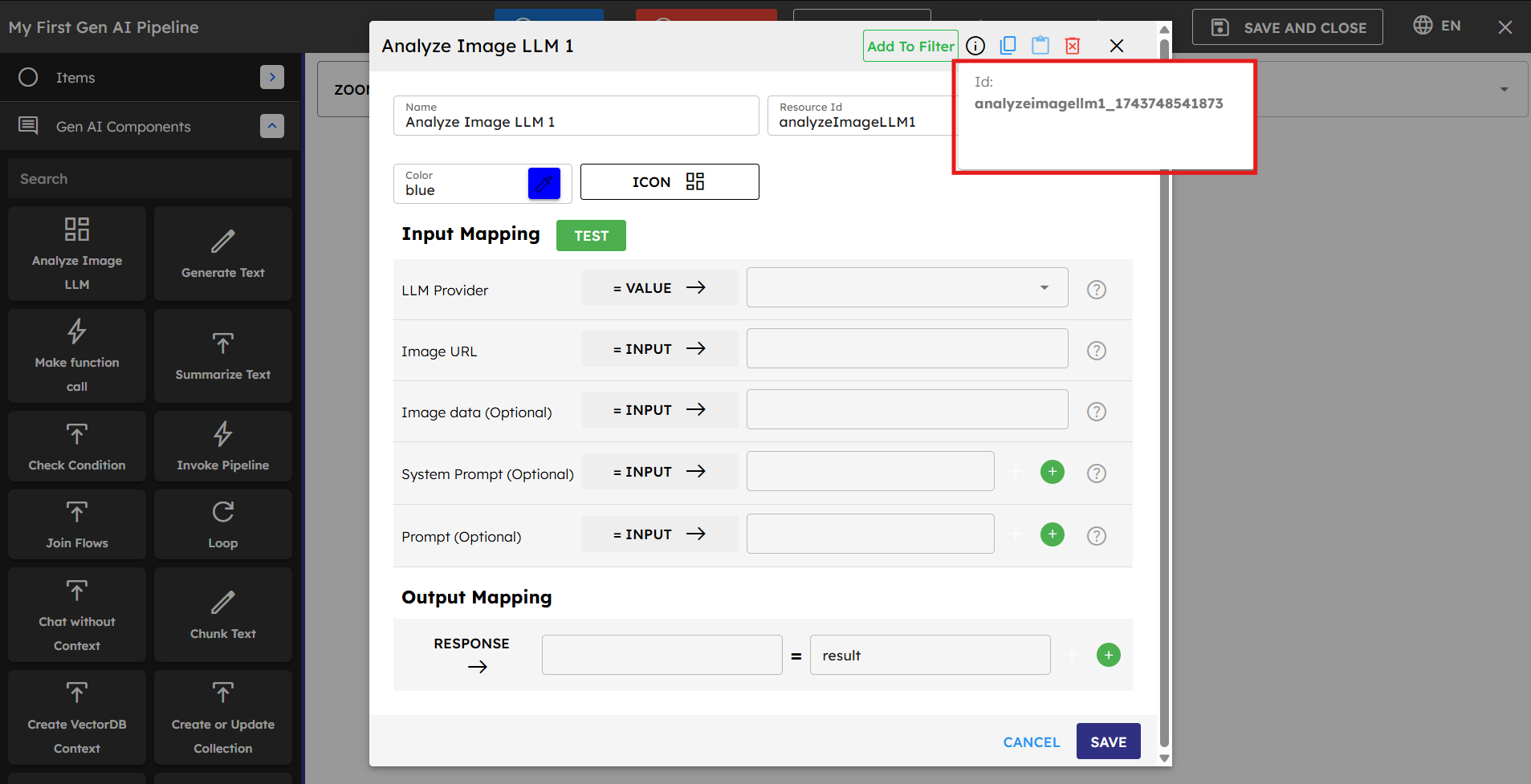Add the Generate Text component
Image resolution: width=1531 pixels, height=784 pixels.
223,254
